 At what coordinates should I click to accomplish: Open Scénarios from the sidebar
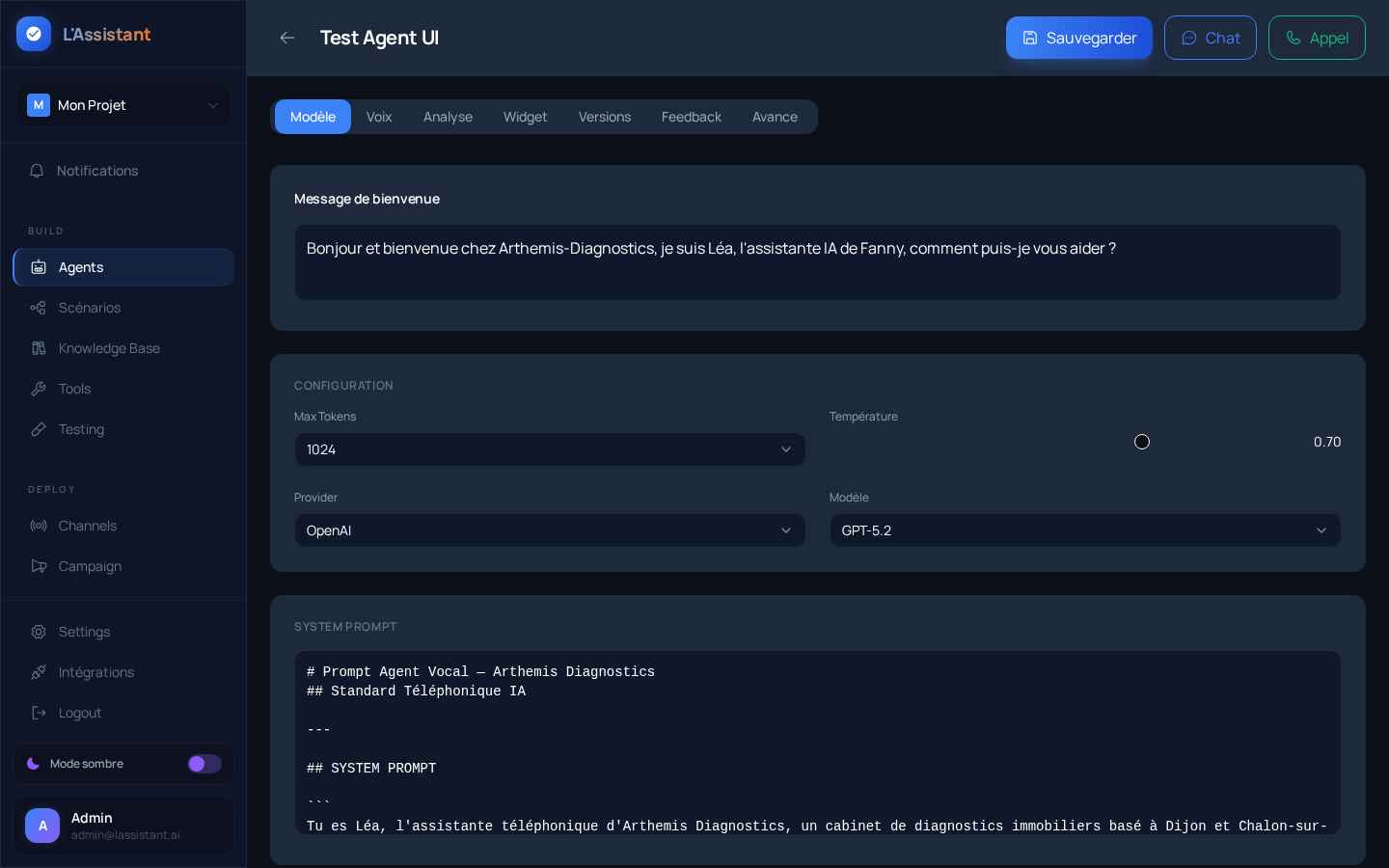[90, 308]
